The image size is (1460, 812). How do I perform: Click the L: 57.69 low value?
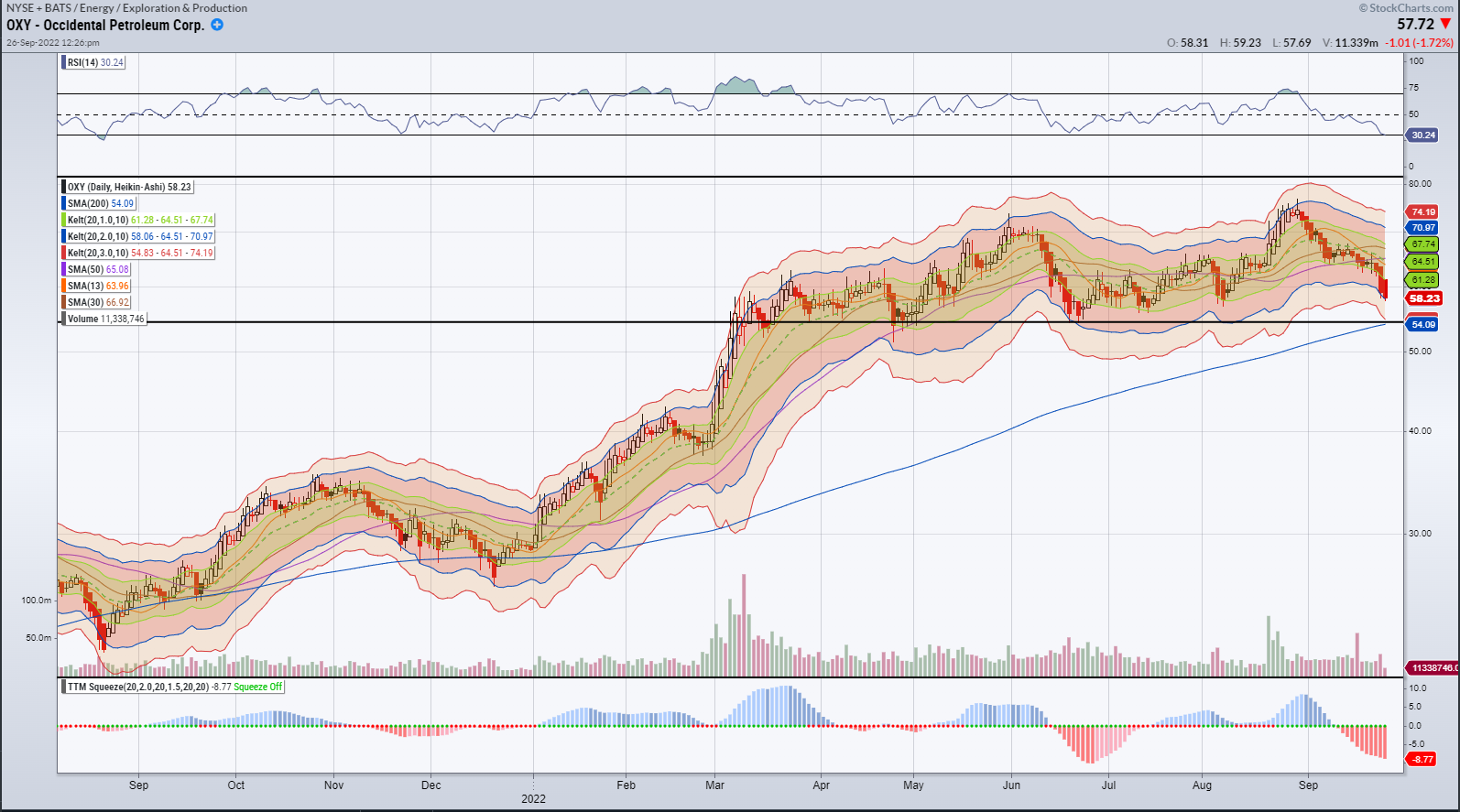point(1291,42)
